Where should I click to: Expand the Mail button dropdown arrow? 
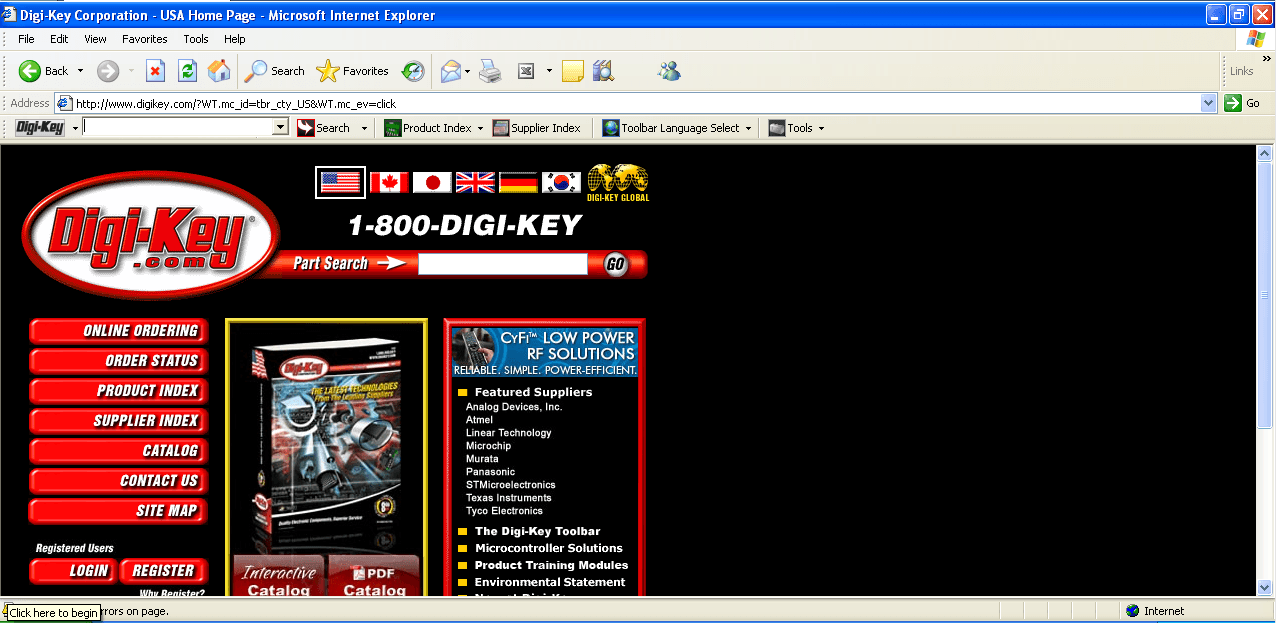467,71
